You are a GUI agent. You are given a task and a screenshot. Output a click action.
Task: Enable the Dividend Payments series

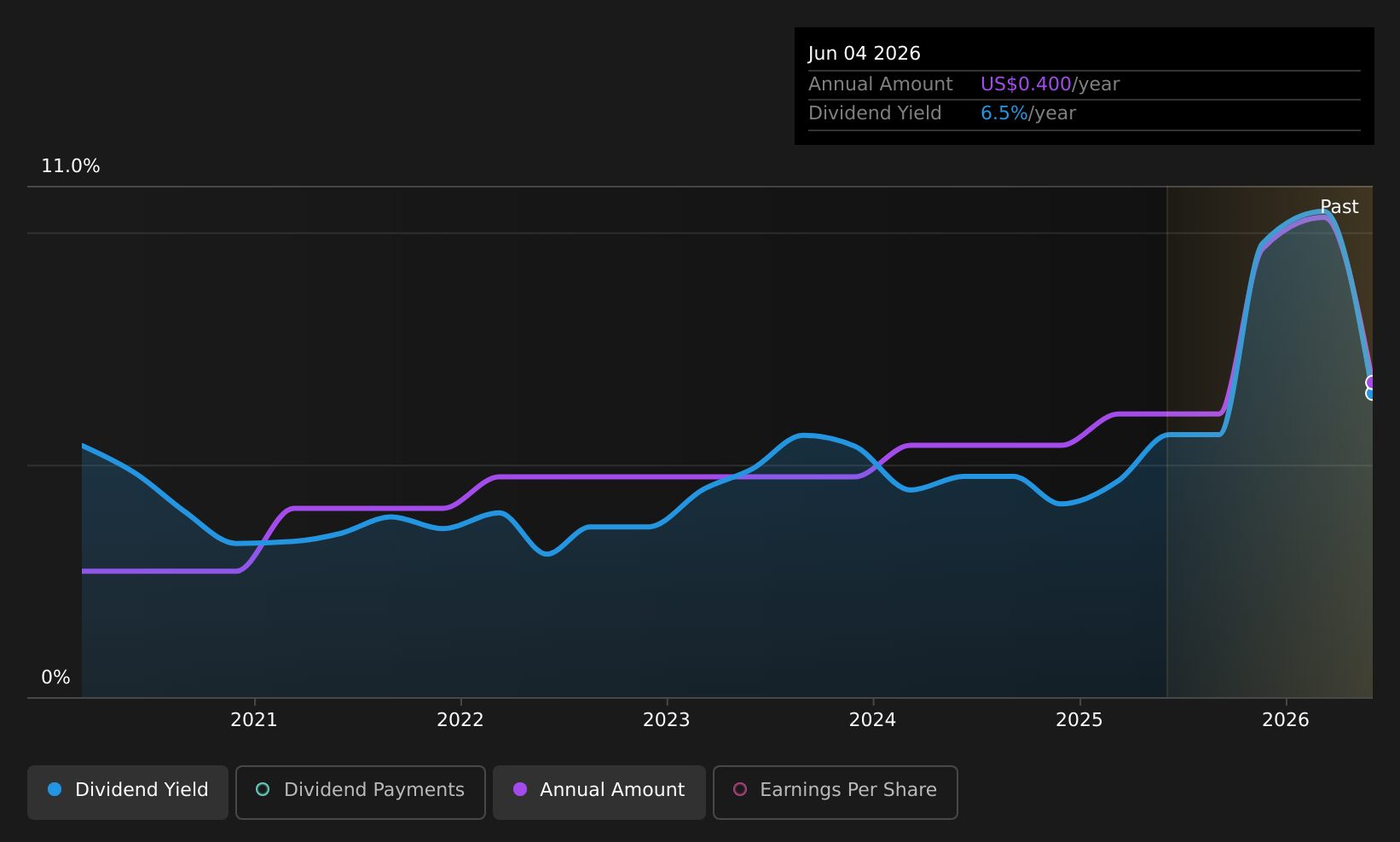click(361, 792)
